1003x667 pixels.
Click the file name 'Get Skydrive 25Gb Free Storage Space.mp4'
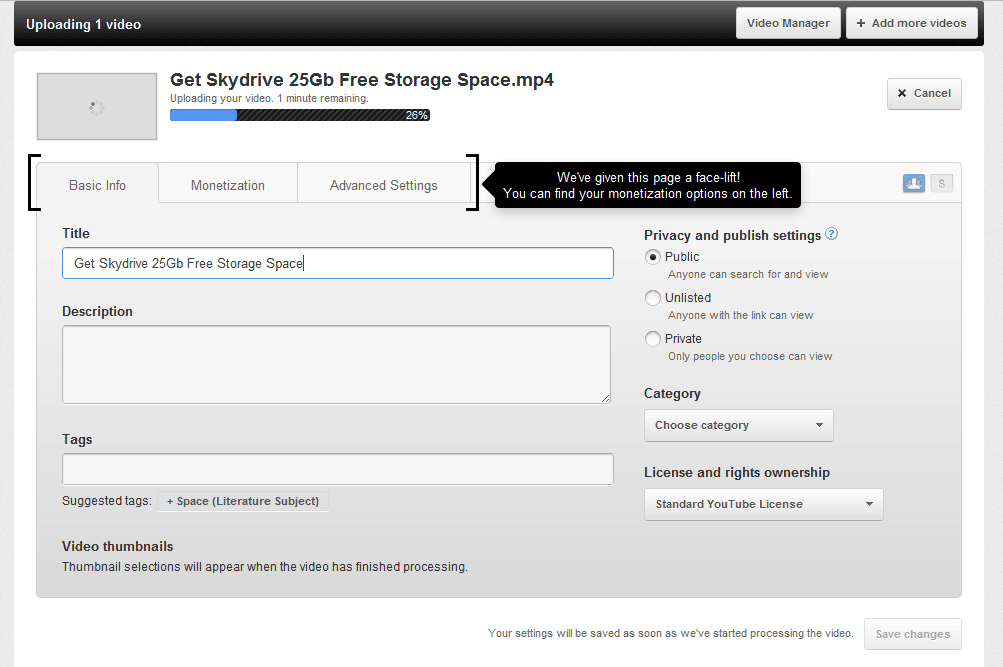tap(362, 80)
